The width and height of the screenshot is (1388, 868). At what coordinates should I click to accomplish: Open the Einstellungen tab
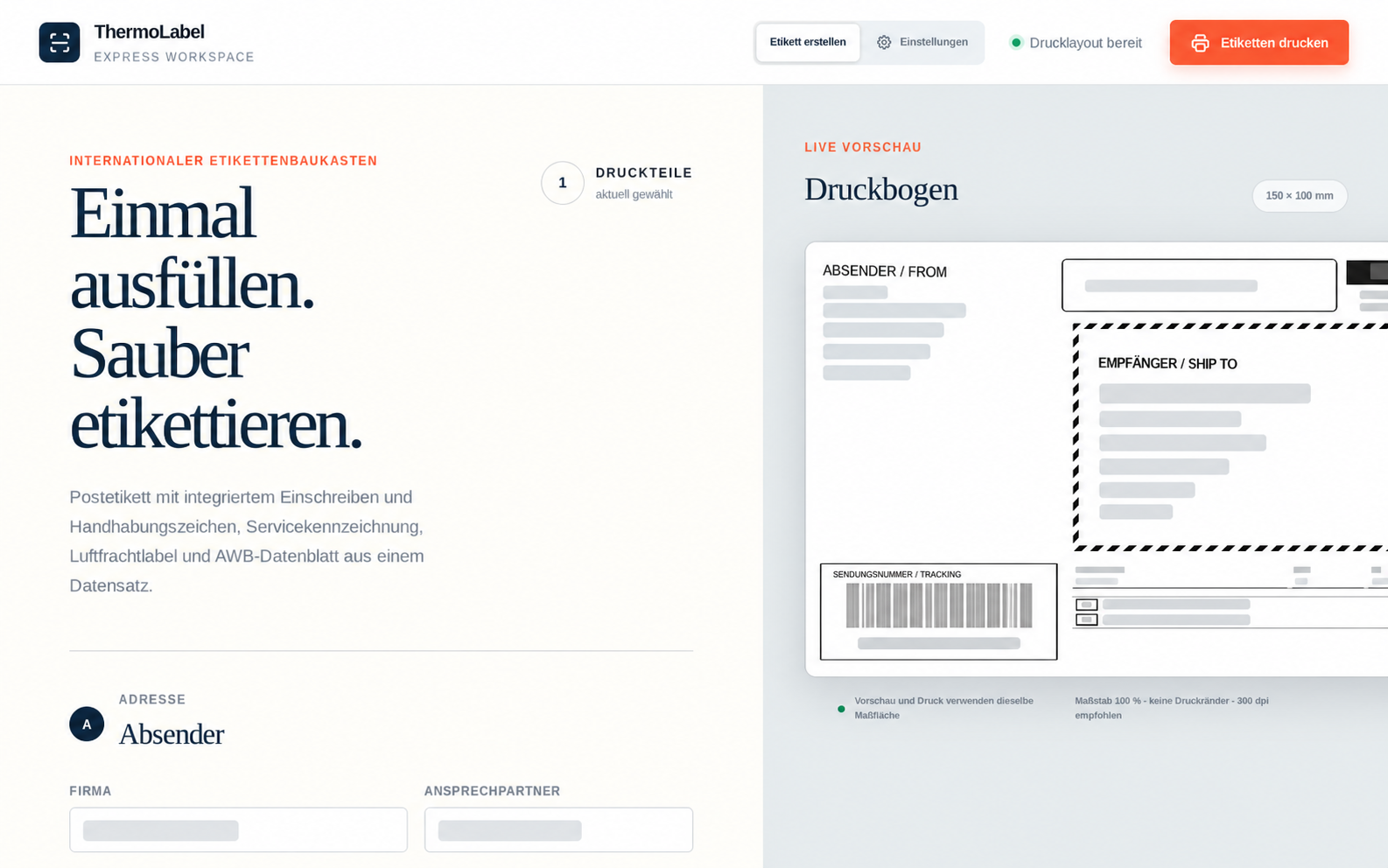tap(922, 42)
